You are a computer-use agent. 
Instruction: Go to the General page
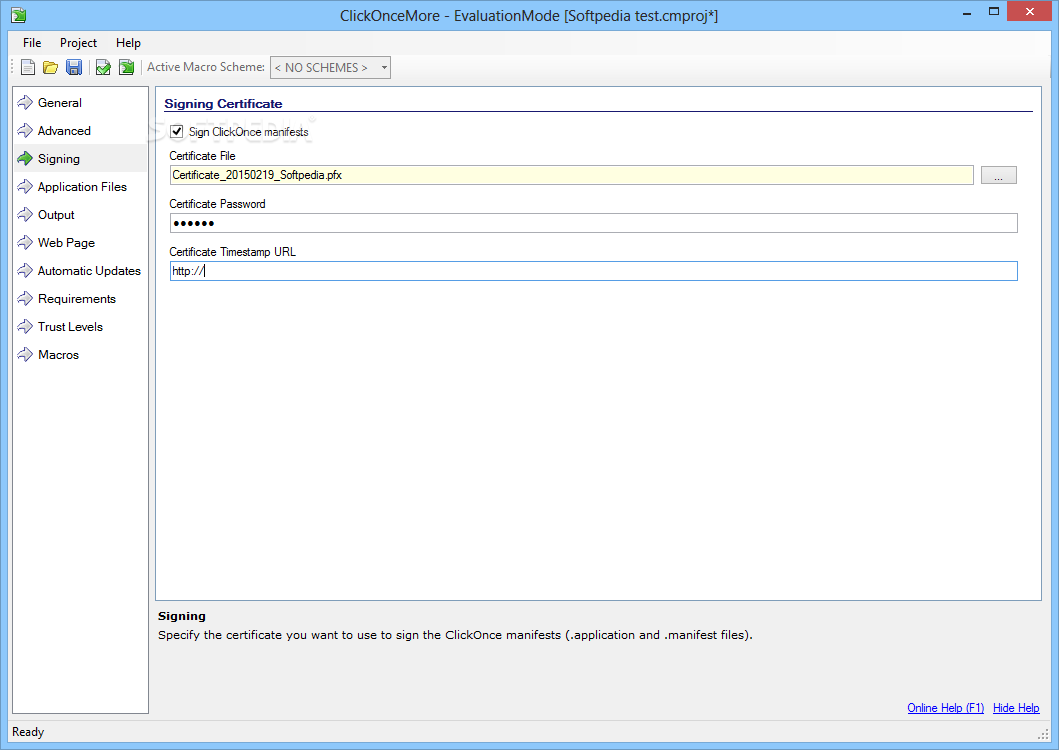pos(80,103)
